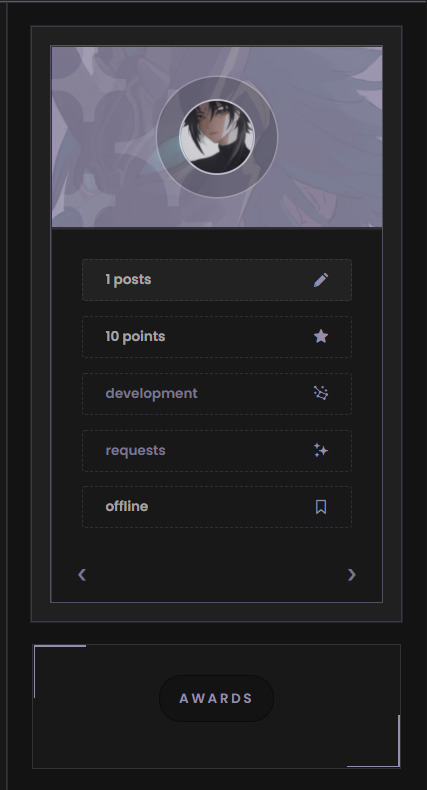Open the requests link

135,450
